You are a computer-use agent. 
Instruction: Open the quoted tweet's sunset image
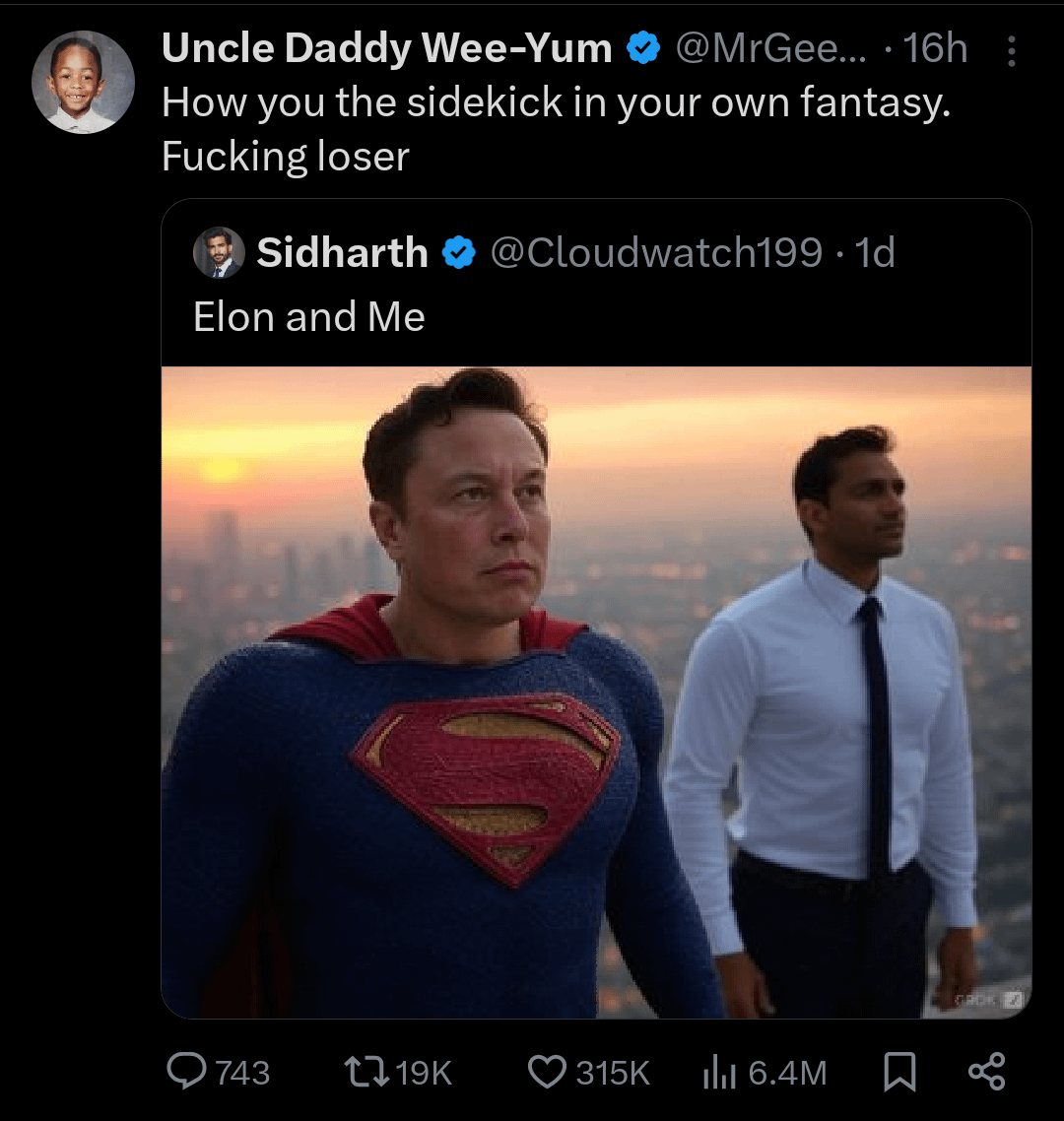click(595, 692)
